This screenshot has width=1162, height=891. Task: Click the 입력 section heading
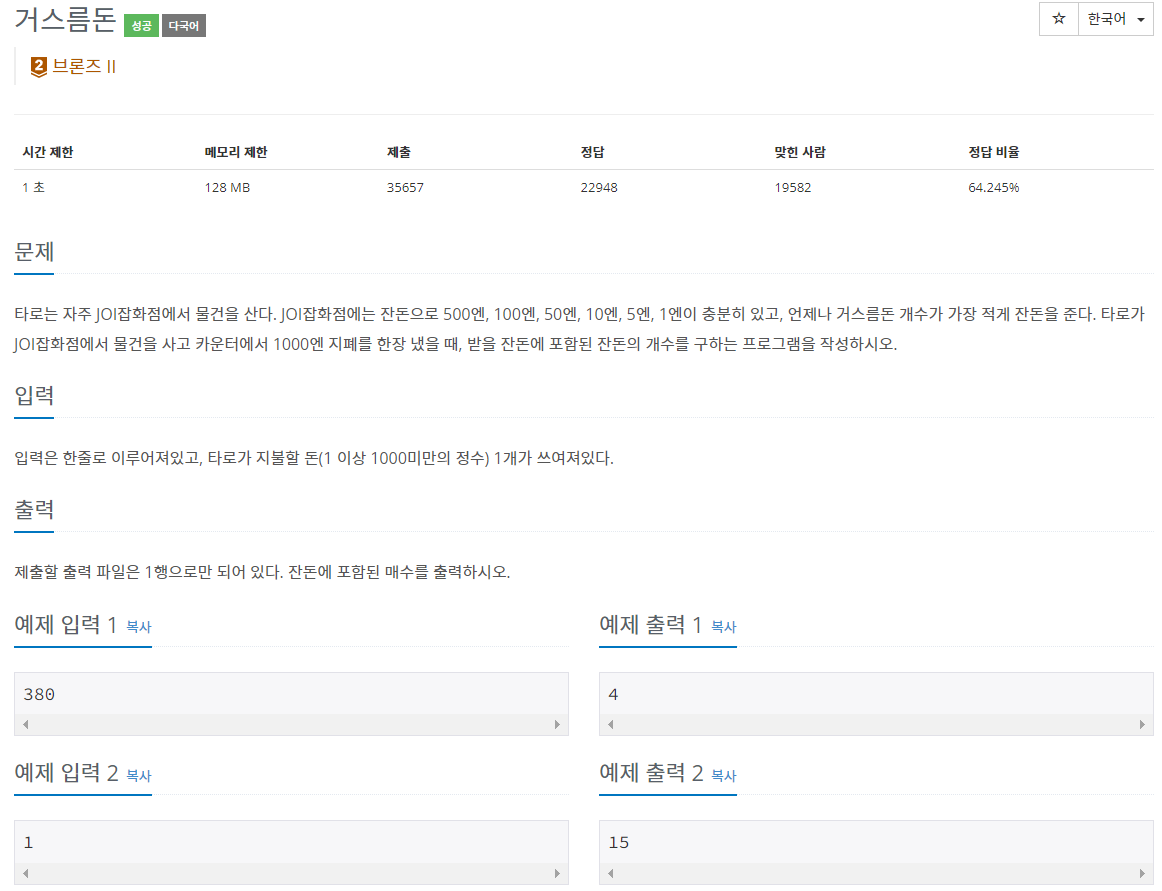pos(34,395)
